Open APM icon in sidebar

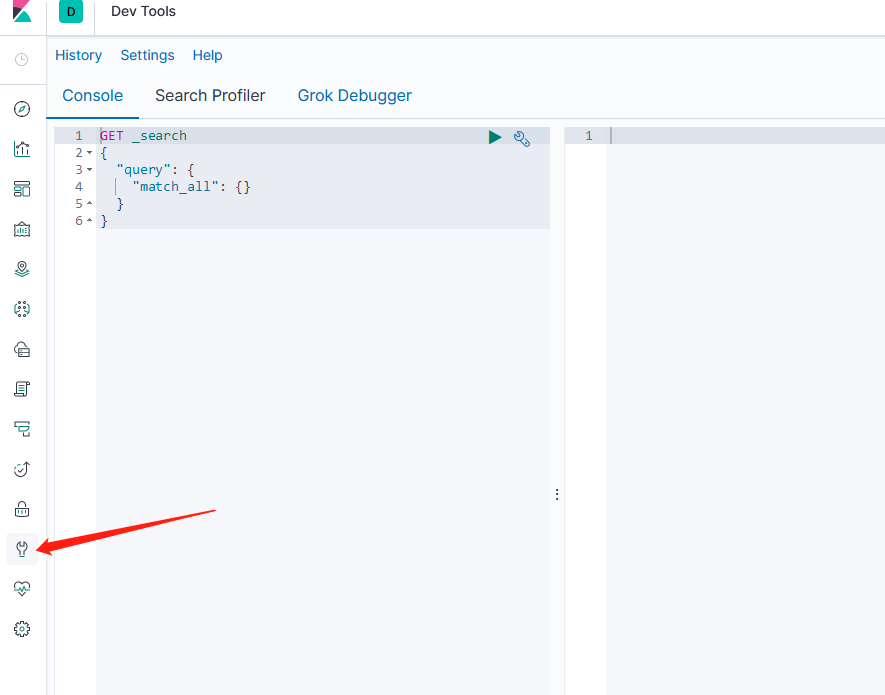point(21,429)
